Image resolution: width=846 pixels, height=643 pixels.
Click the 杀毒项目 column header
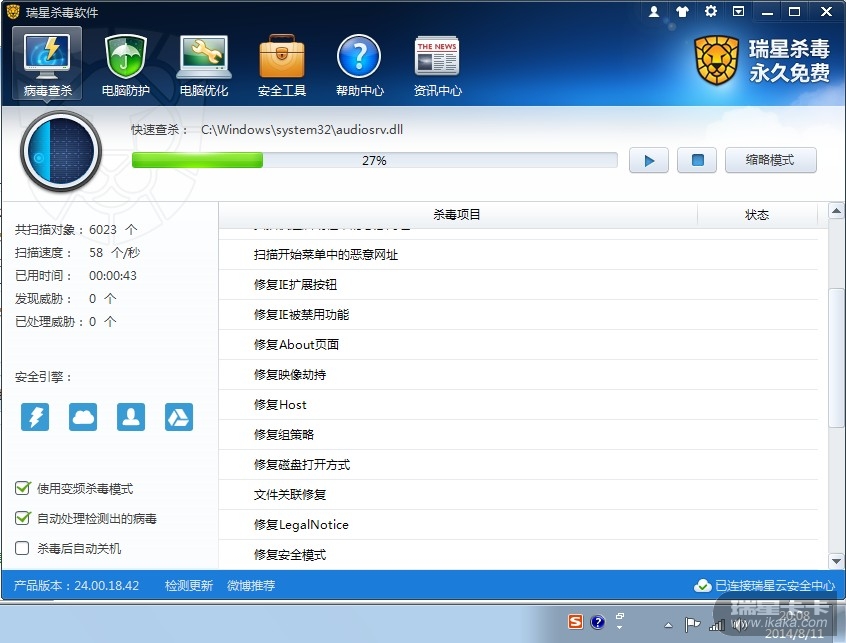click(458, 215)
